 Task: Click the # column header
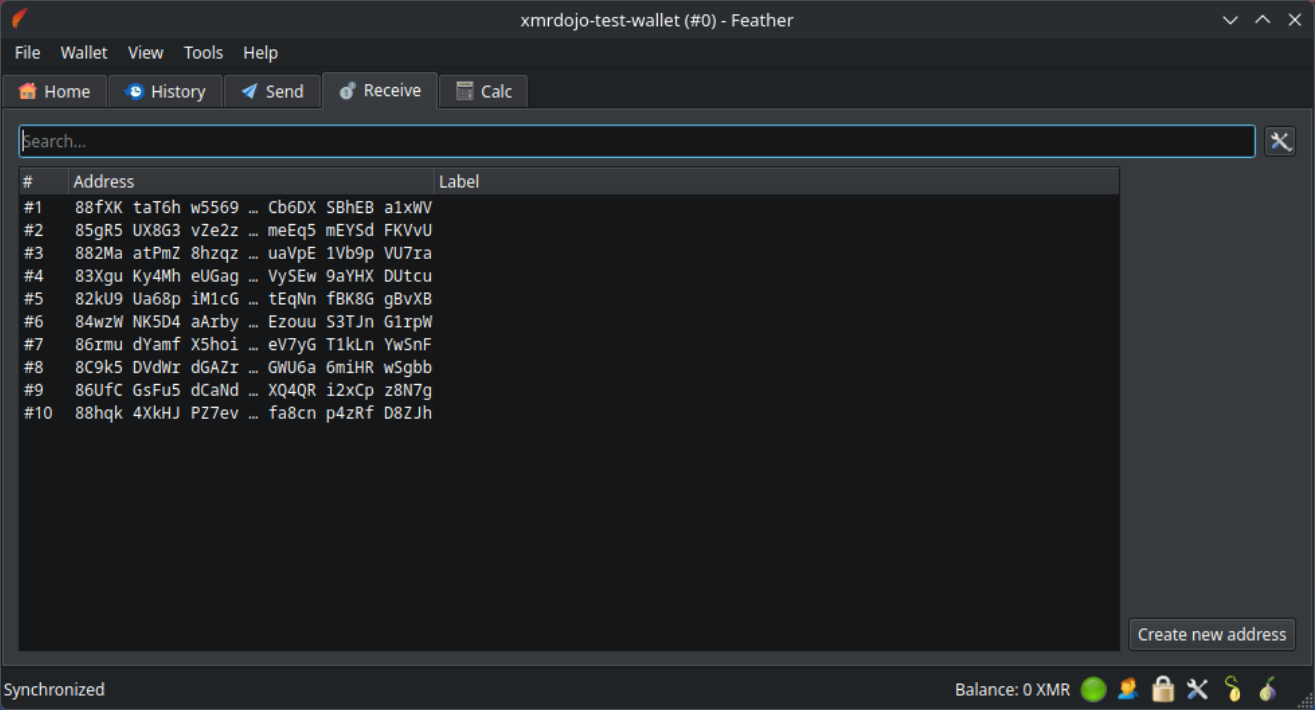coord(44,181)
